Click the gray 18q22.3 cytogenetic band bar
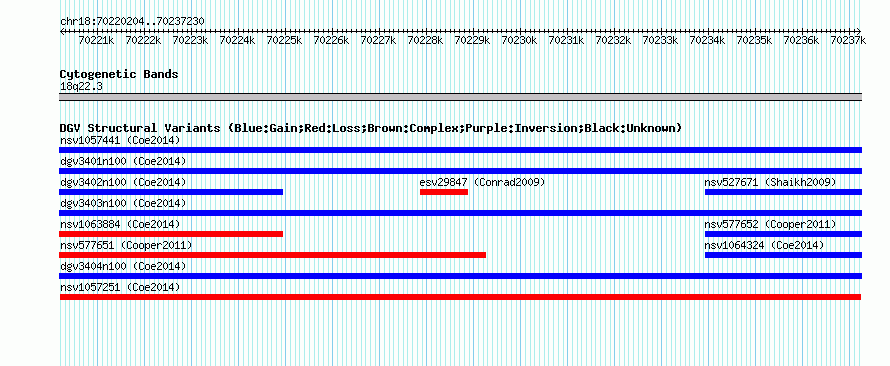The image size is (890, 366). pyautogui.click(x=460, y=97)
